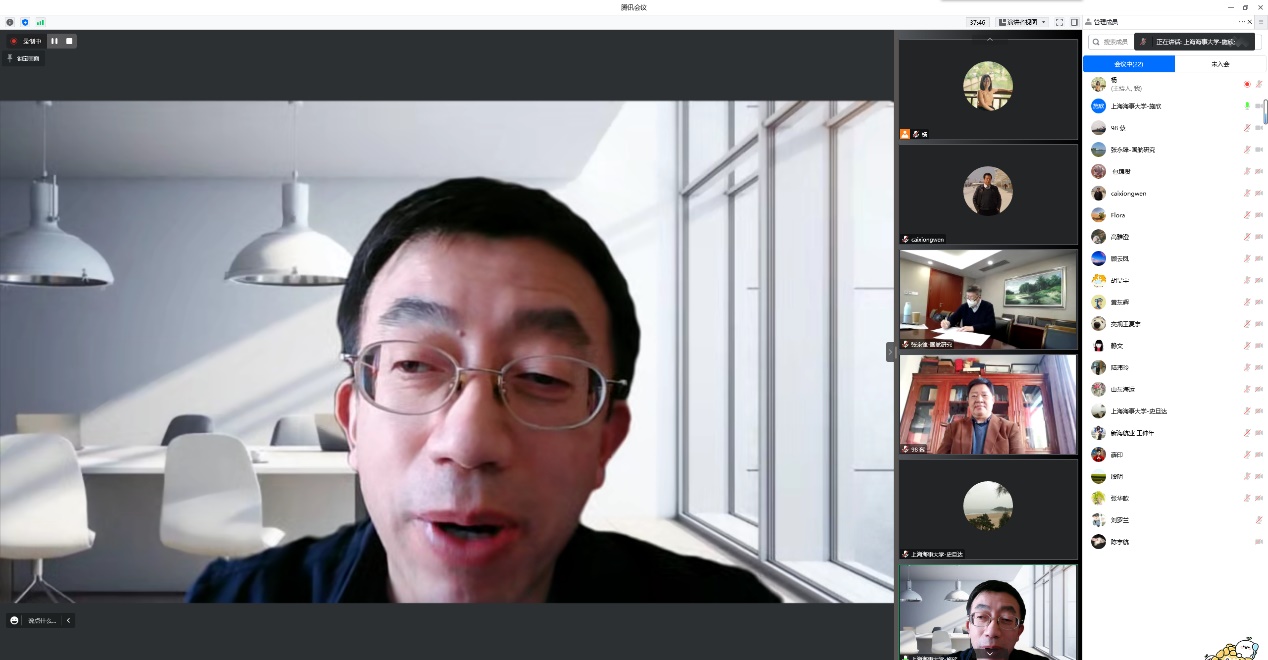
Task: Toggle microphone for Flora in member list
Action: 1246,215
